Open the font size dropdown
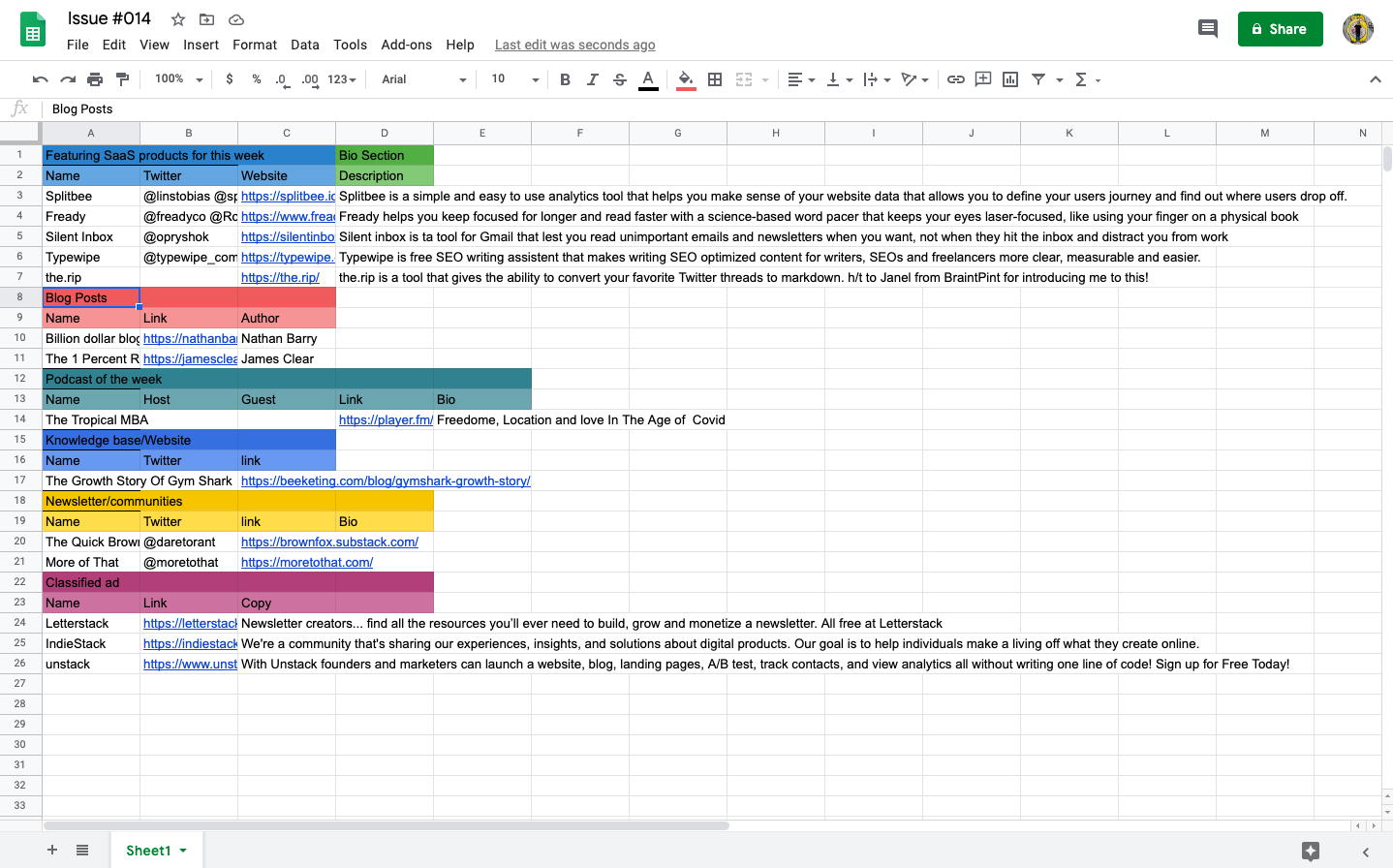Screen dimensions: 1393x868 [534, 78]
